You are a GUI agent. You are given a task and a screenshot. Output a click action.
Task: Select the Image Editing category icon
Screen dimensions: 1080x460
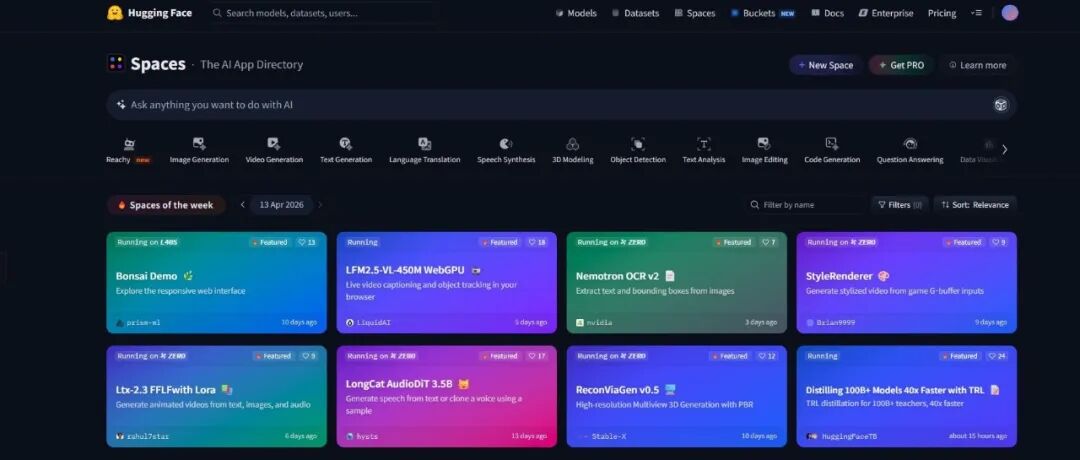click(x=764, y=143)
